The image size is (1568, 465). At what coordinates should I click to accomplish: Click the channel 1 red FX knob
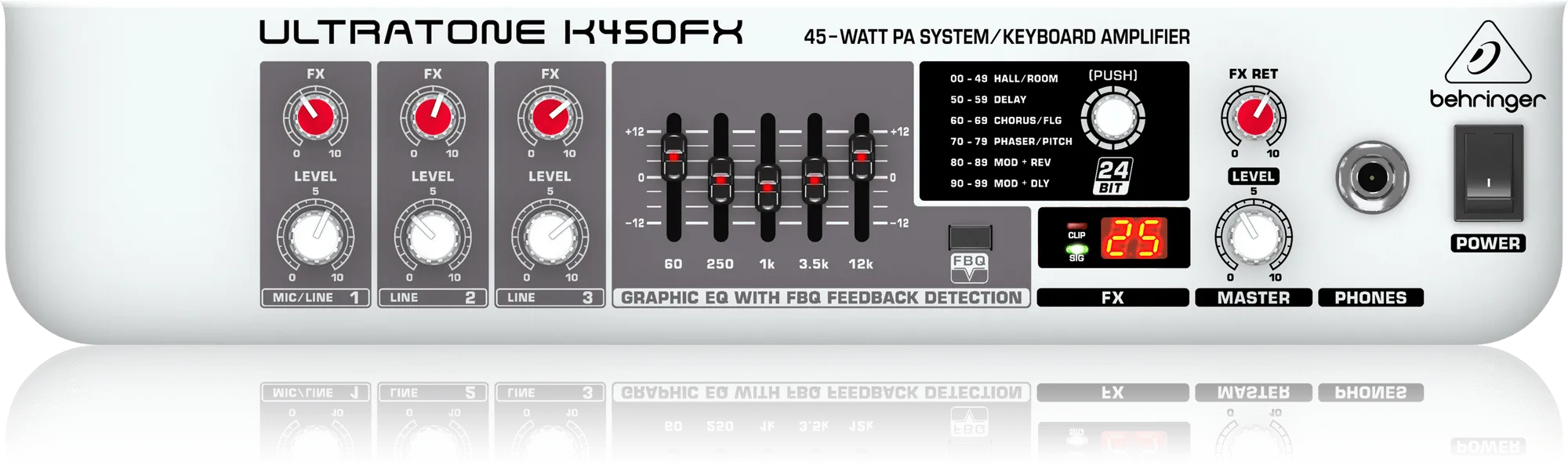[315, 118]
